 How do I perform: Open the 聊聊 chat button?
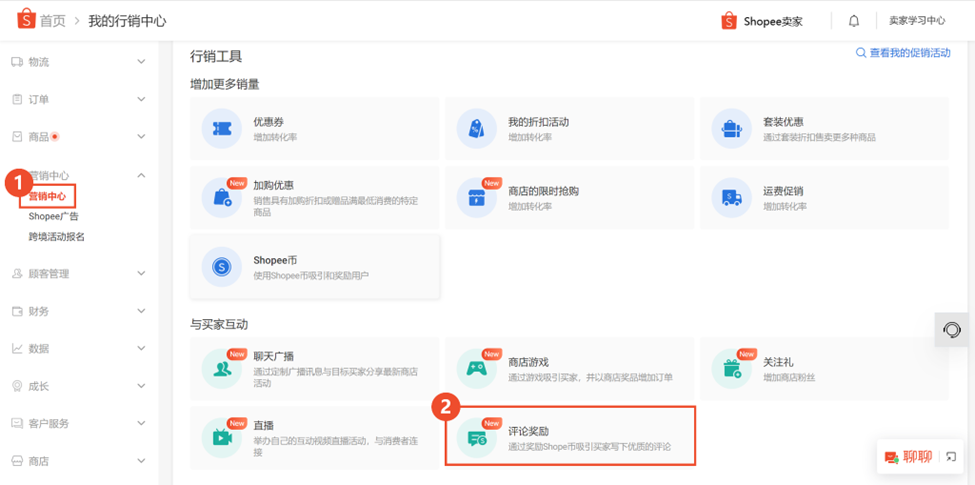coord(908,457)
